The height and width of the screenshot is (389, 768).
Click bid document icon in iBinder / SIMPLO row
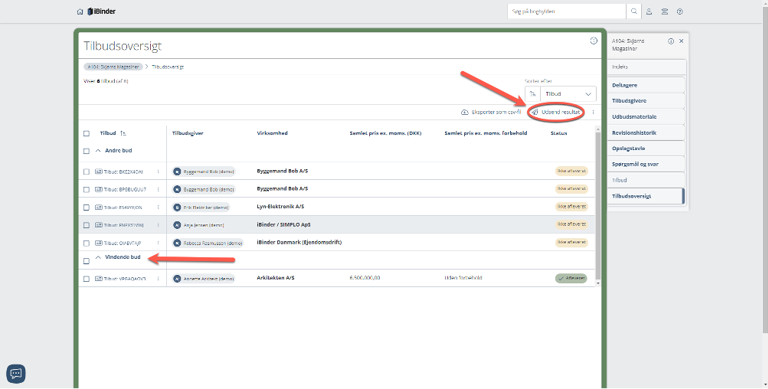[98, 225]
